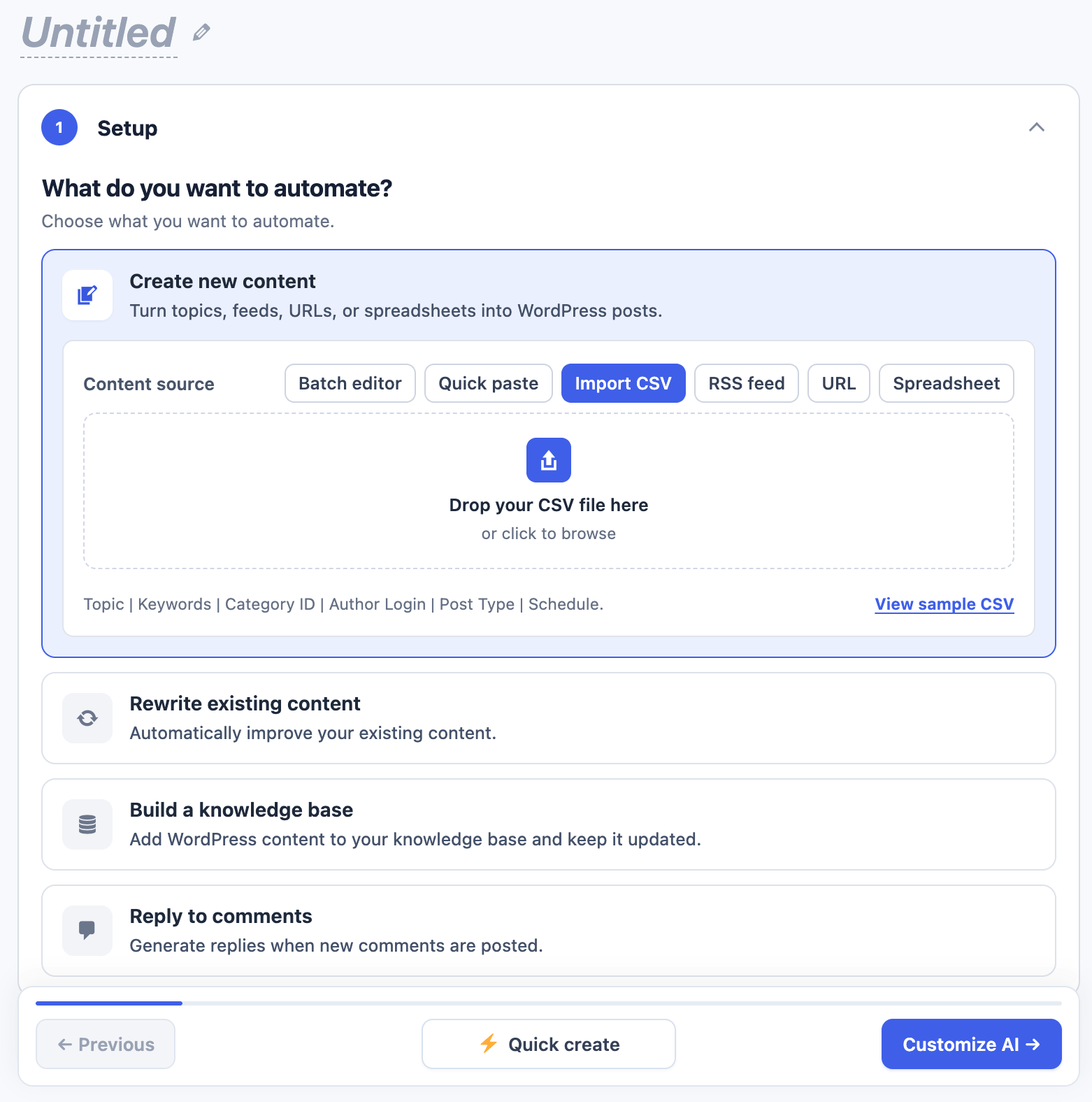This screenshot has height=1102, width=1092.
Task: Choose RSS feed as content source
Action: [747, 383]
